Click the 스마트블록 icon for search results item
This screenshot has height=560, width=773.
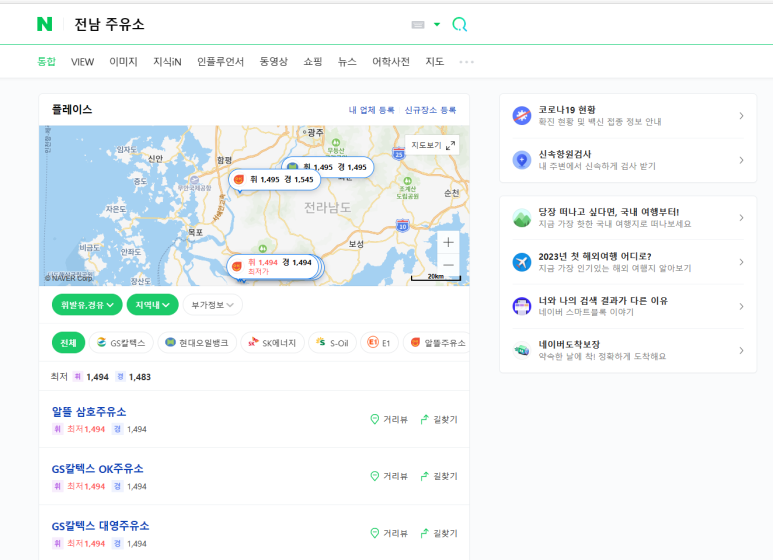click(x=522, y=306)
